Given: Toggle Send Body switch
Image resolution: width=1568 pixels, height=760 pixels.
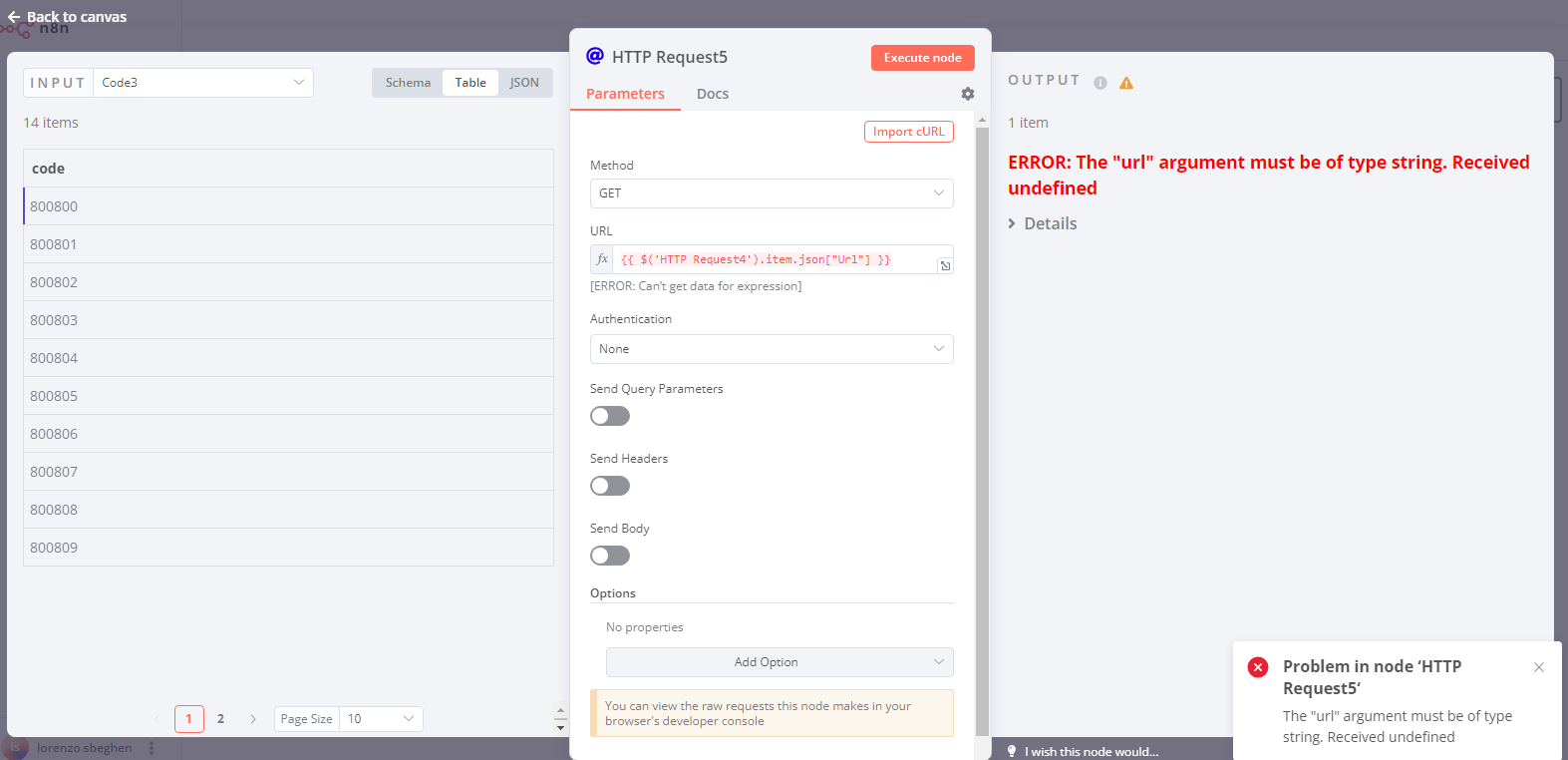Looking at the screenshot, I should point(610,556).
